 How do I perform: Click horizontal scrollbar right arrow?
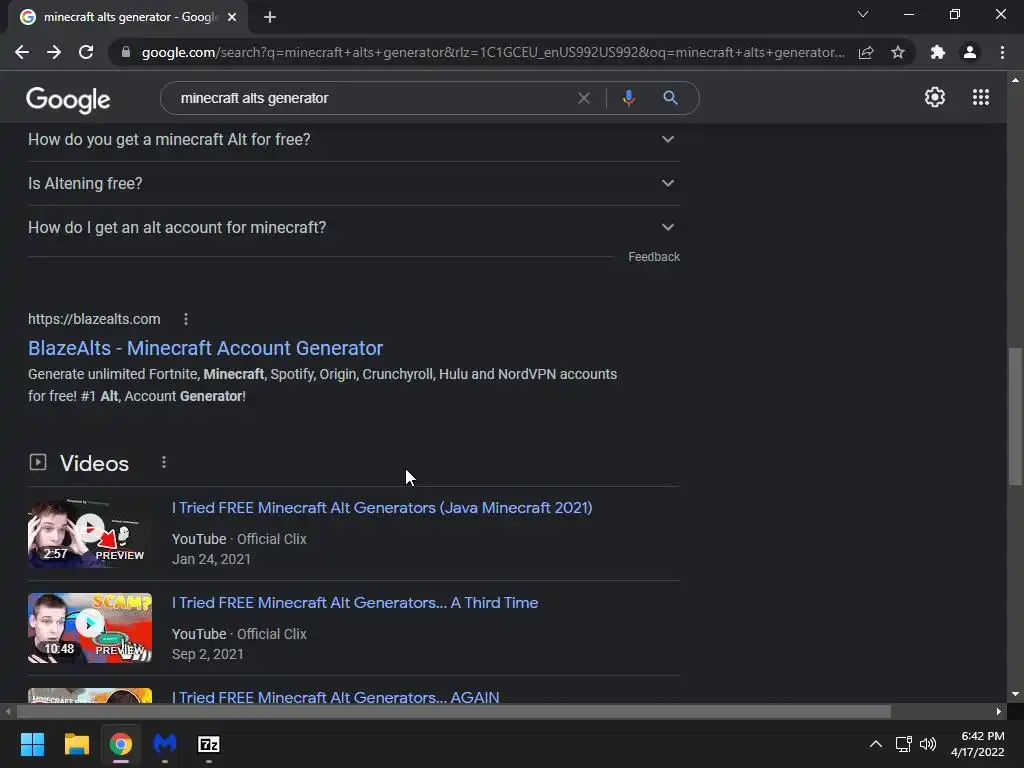pyautogui.click(x=999, y=711)
